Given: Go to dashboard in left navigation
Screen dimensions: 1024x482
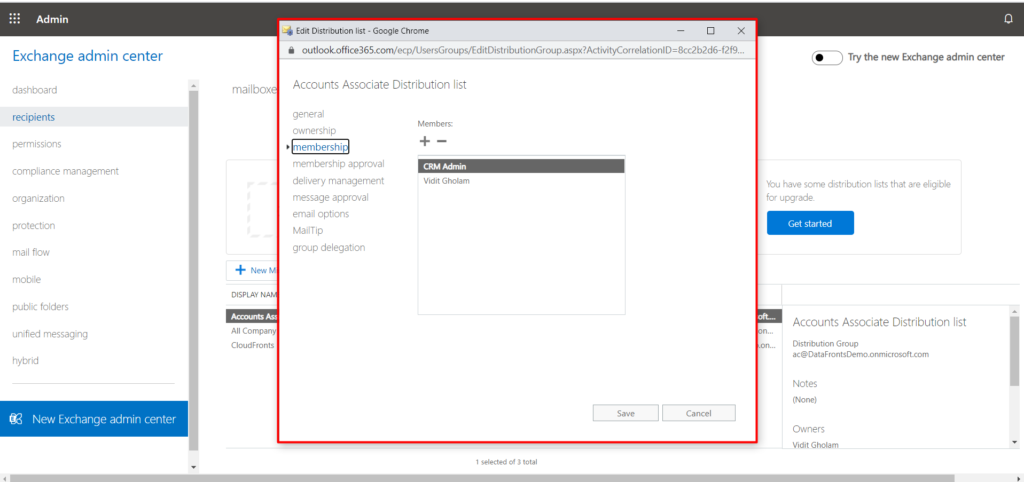Looking at the screenshot, I should point(35,90).
